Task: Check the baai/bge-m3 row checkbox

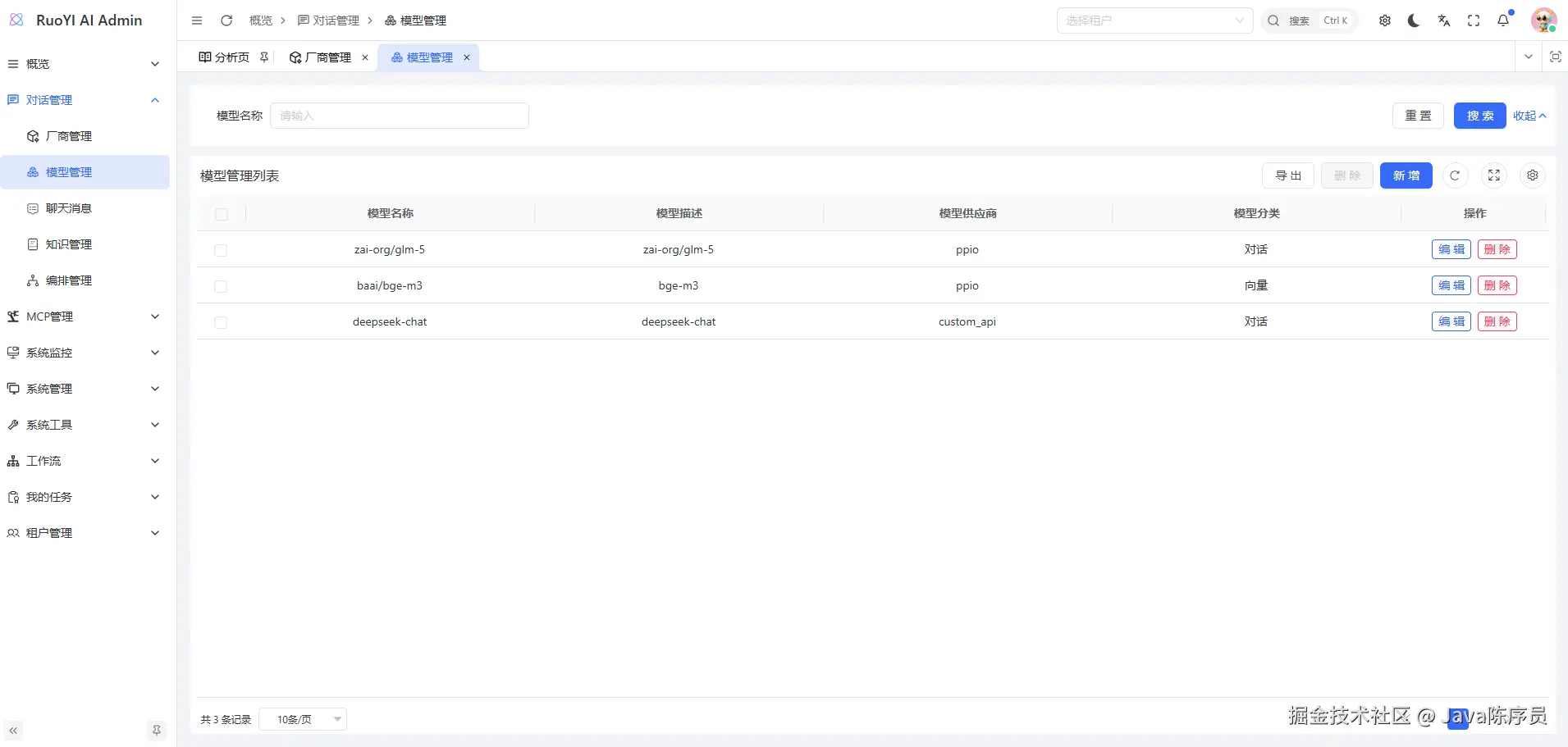Action: pyautogui.click(x=221, y=286)
